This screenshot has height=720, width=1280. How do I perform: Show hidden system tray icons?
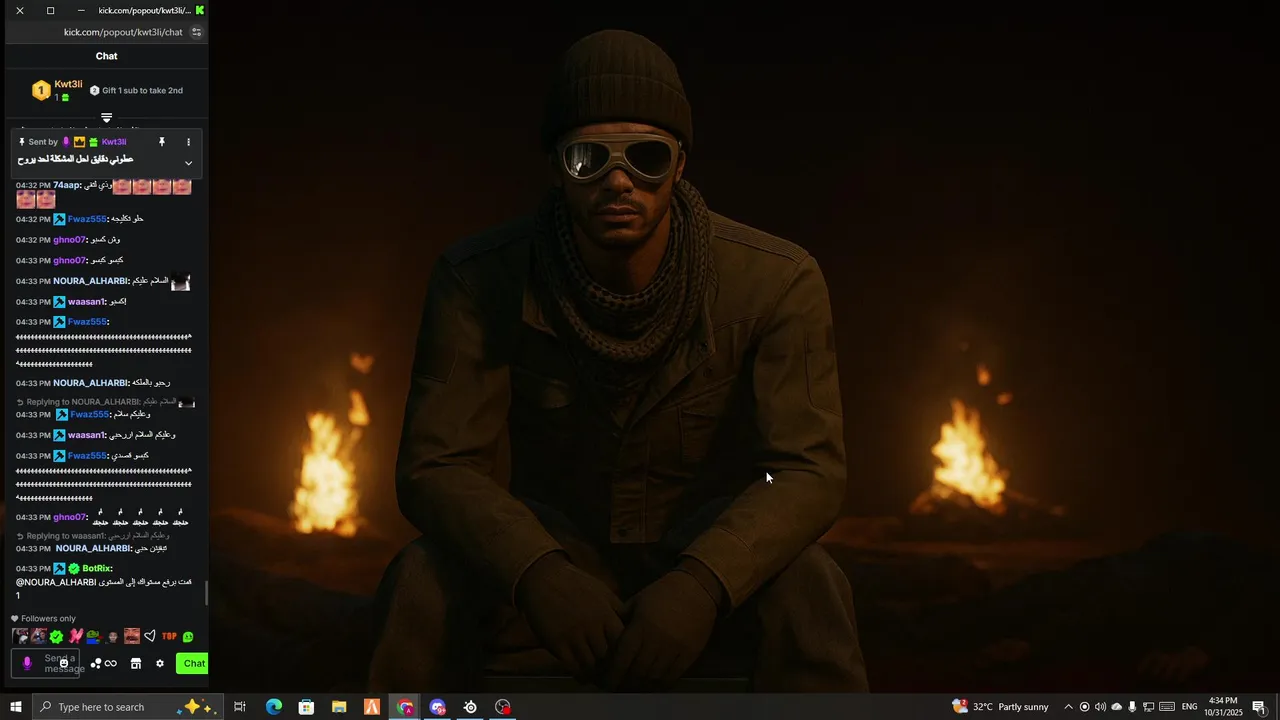1069,707
